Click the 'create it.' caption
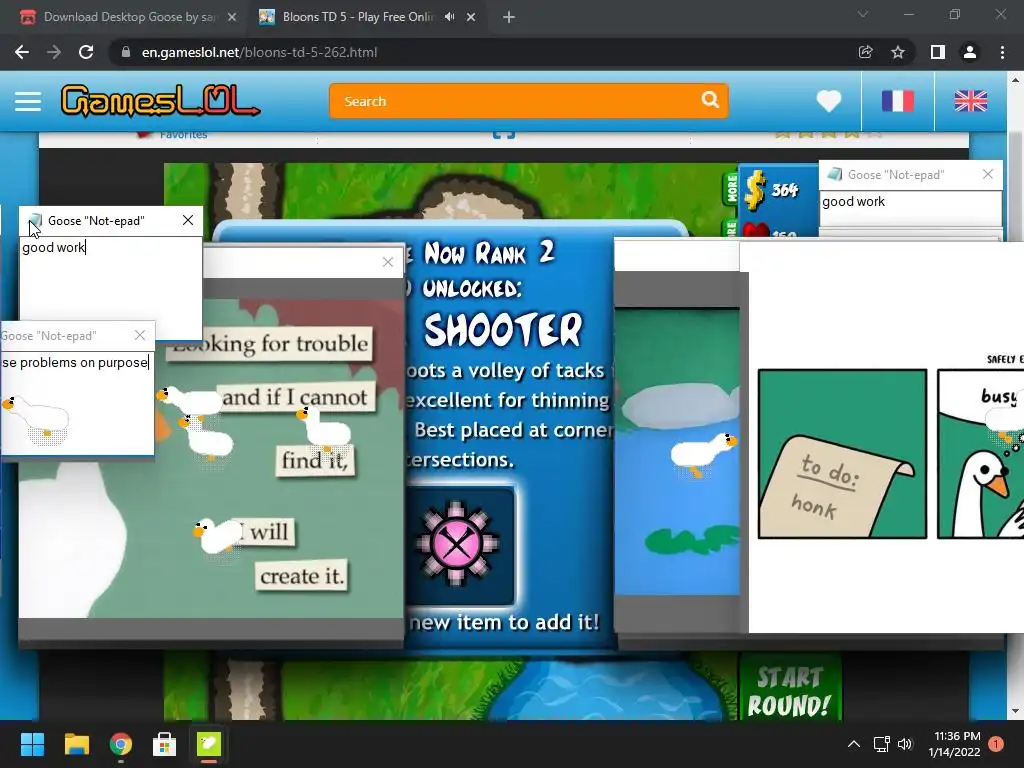The image size is (1024, 768). (x=301, y=576)
